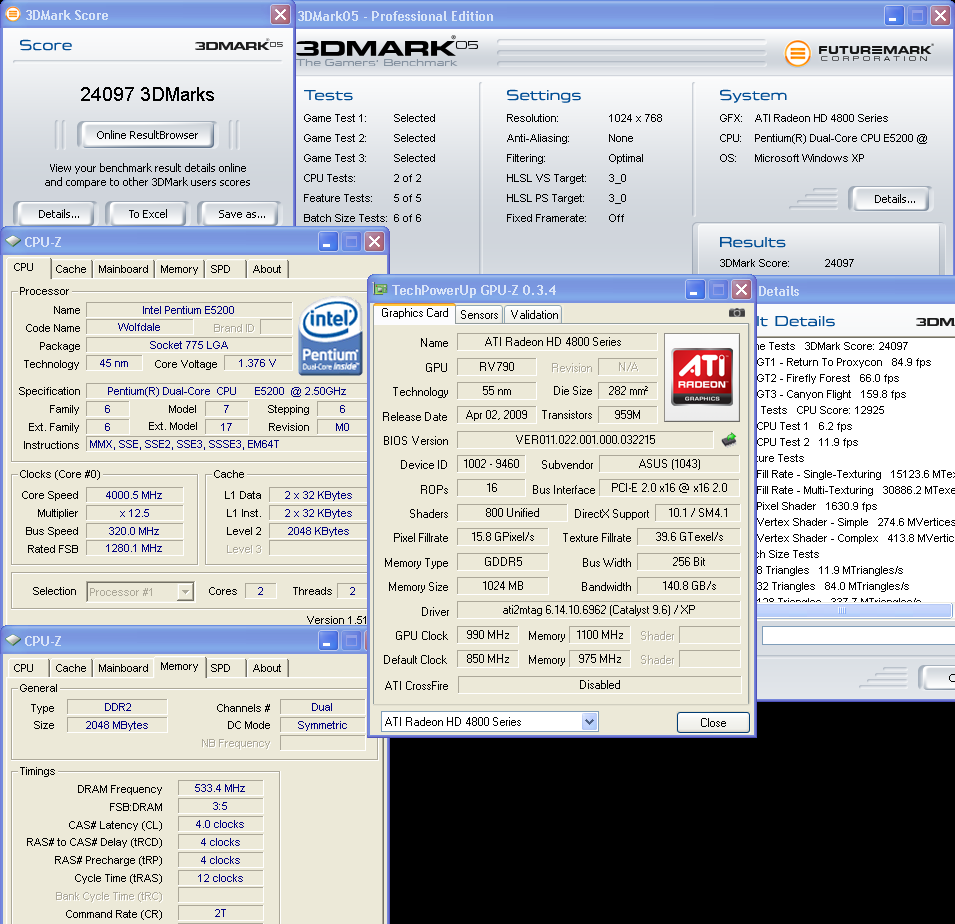The height and width of the screenshot is (924, 955).
Task: Click the Device ID 1002 - 9460 field
Action: 491,464
